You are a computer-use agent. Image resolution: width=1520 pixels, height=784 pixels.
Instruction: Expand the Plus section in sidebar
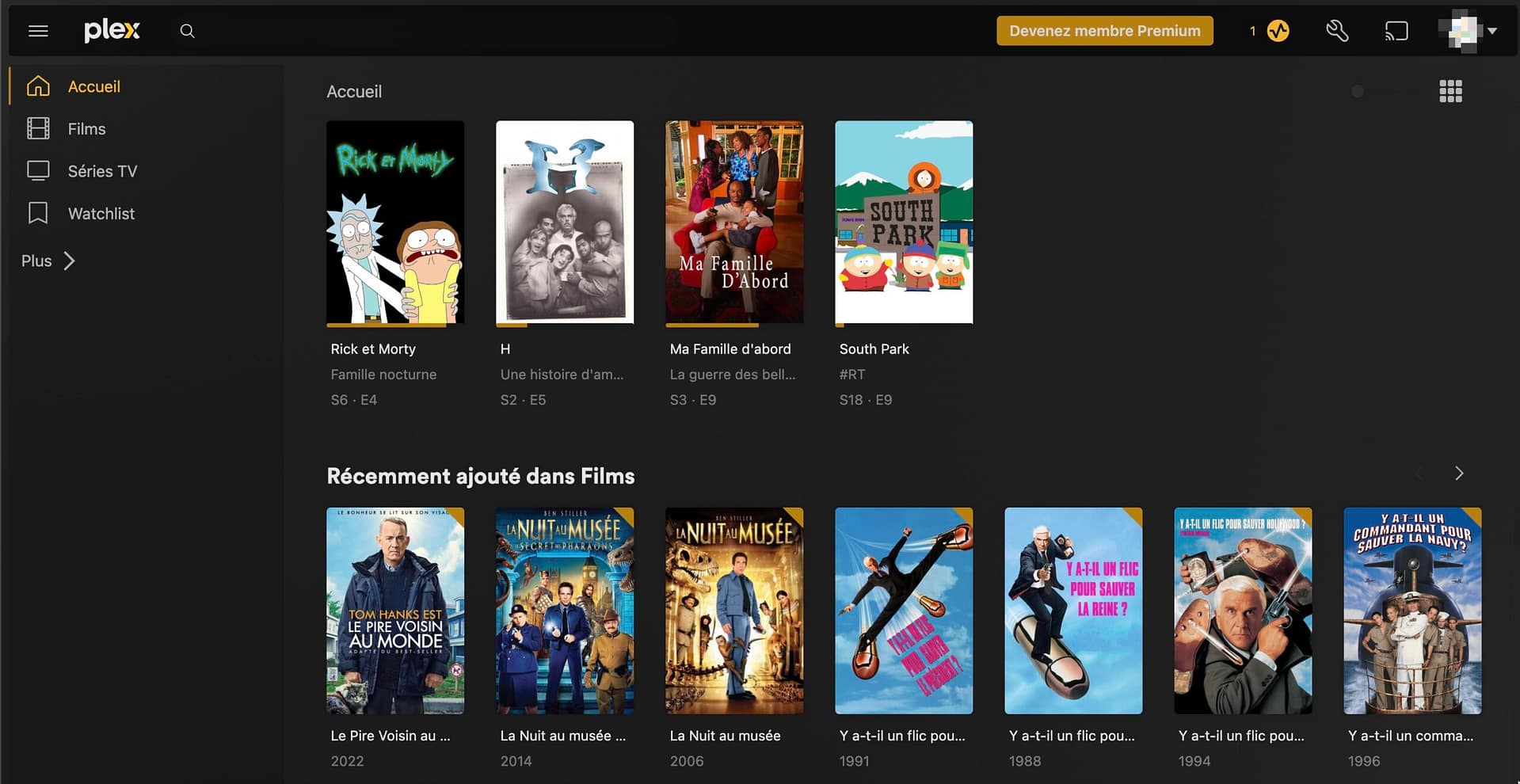click(48, 261)
